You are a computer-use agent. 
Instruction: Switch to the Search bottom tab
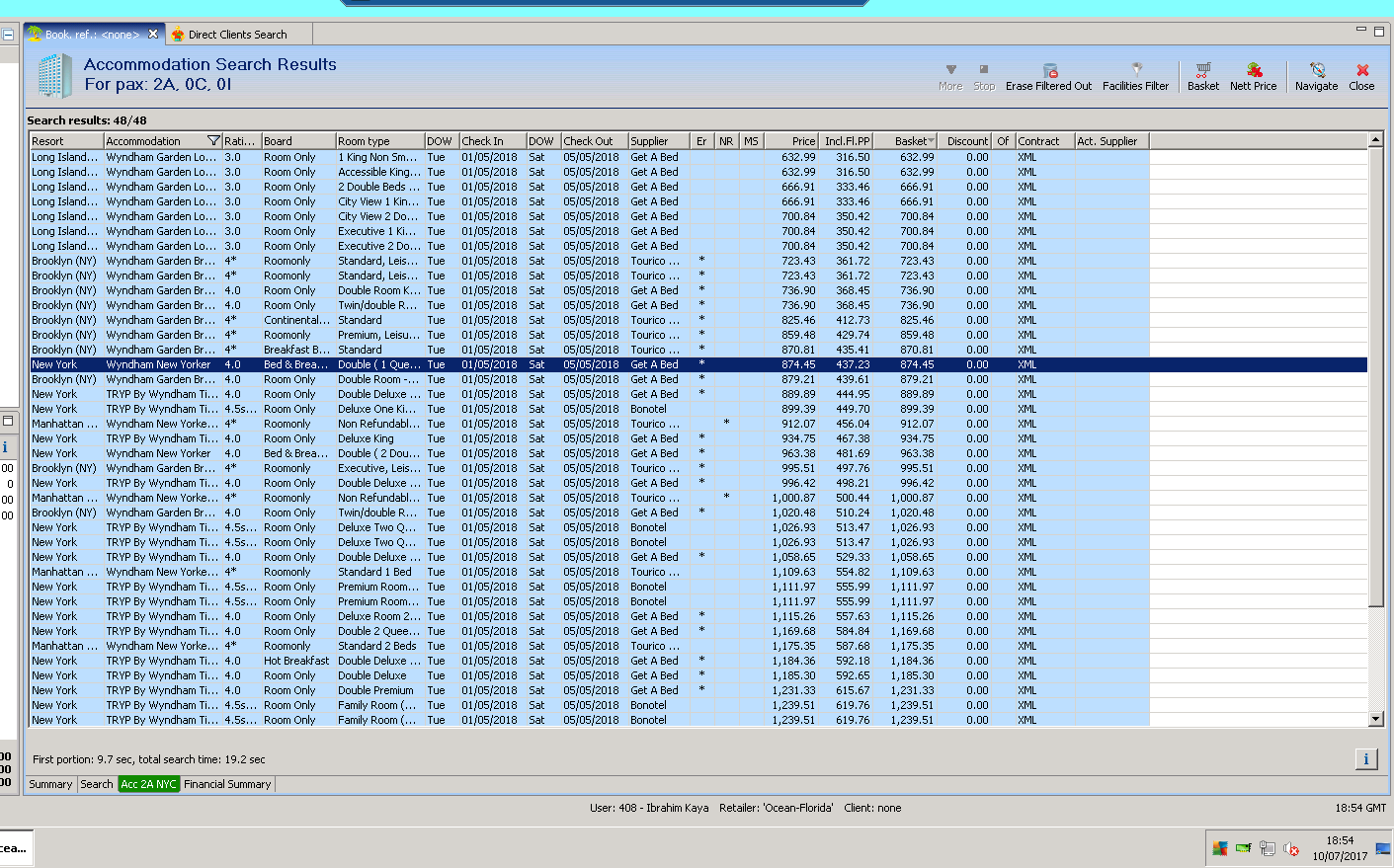97,784
